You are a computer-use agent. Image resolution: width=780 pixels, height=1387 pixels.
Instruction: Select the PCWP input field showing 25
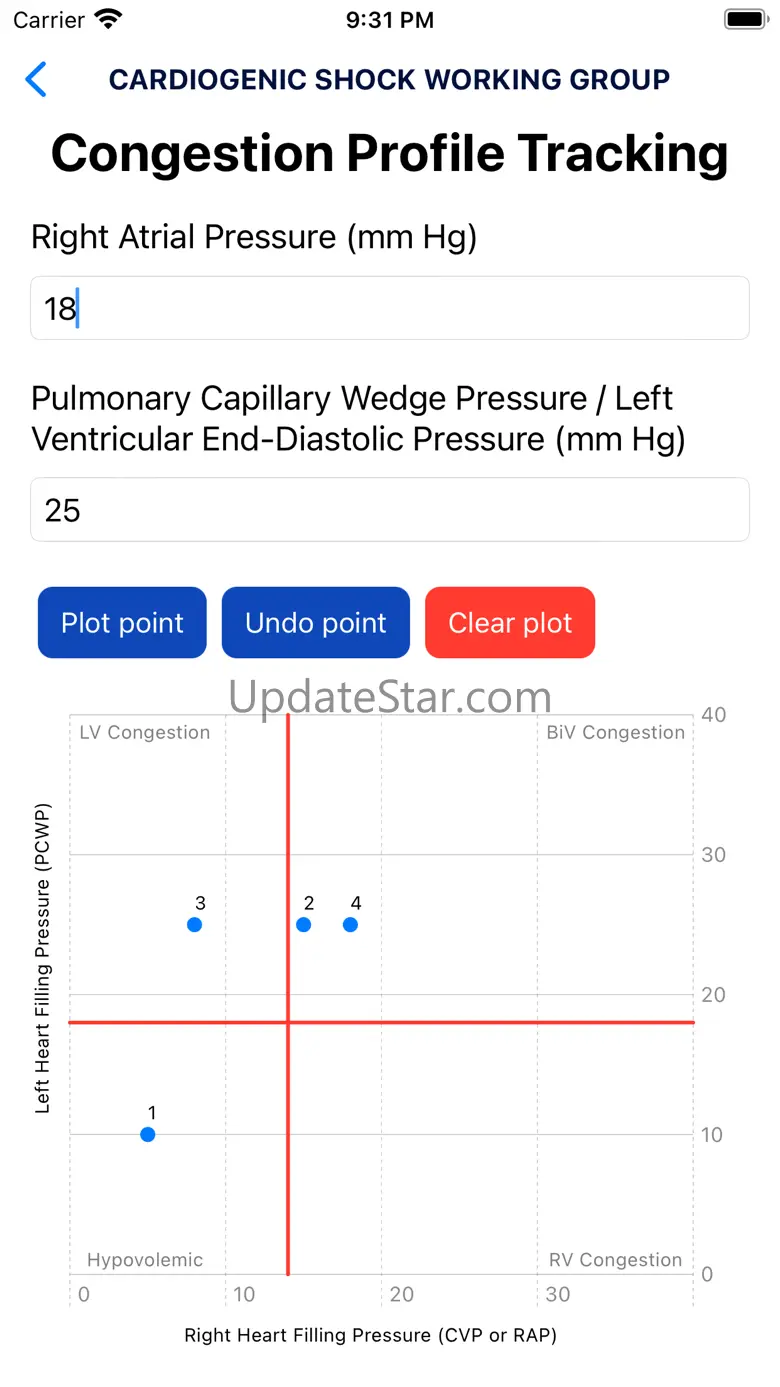coord(390,510)
